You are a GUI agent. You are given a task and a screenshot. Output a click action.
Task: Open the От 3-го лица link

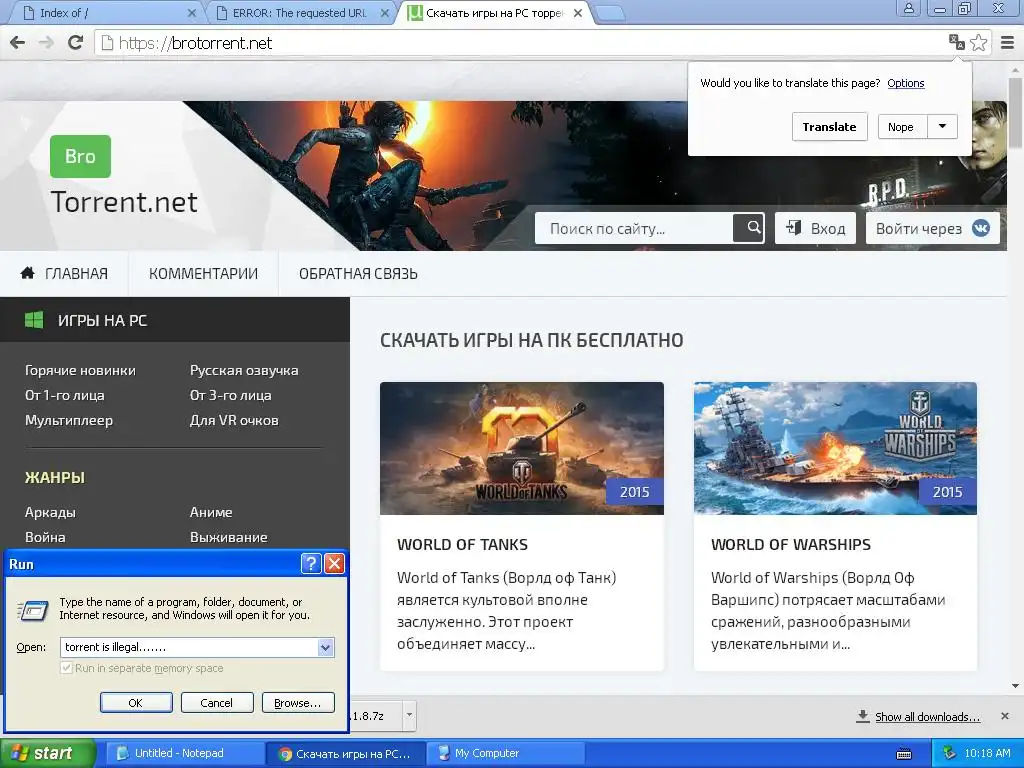coord(231,395)
